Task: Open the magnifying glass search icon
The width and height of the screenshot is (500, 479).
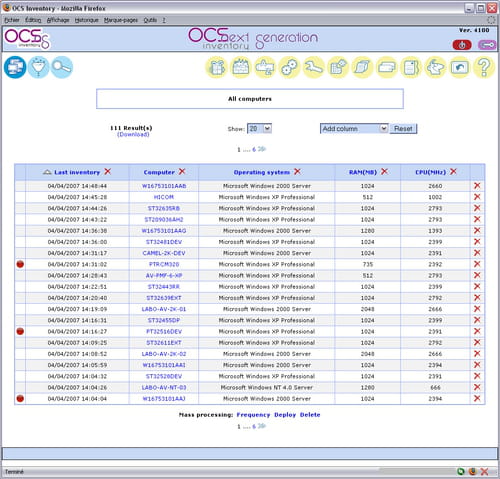Action: pyautogui.click(x=62, y=67)
